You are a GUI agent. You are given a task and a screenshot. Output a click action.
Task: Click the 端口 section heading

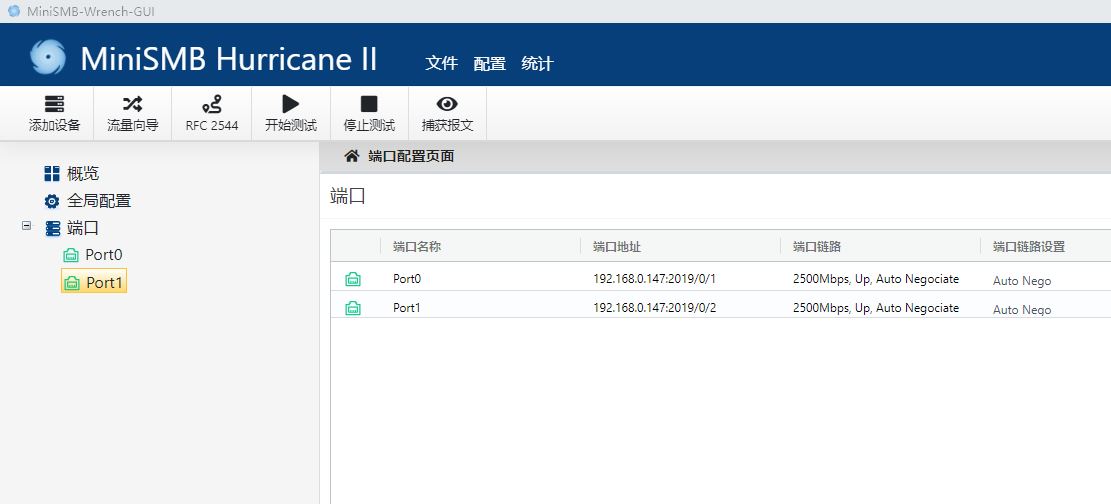coord(348,197)
